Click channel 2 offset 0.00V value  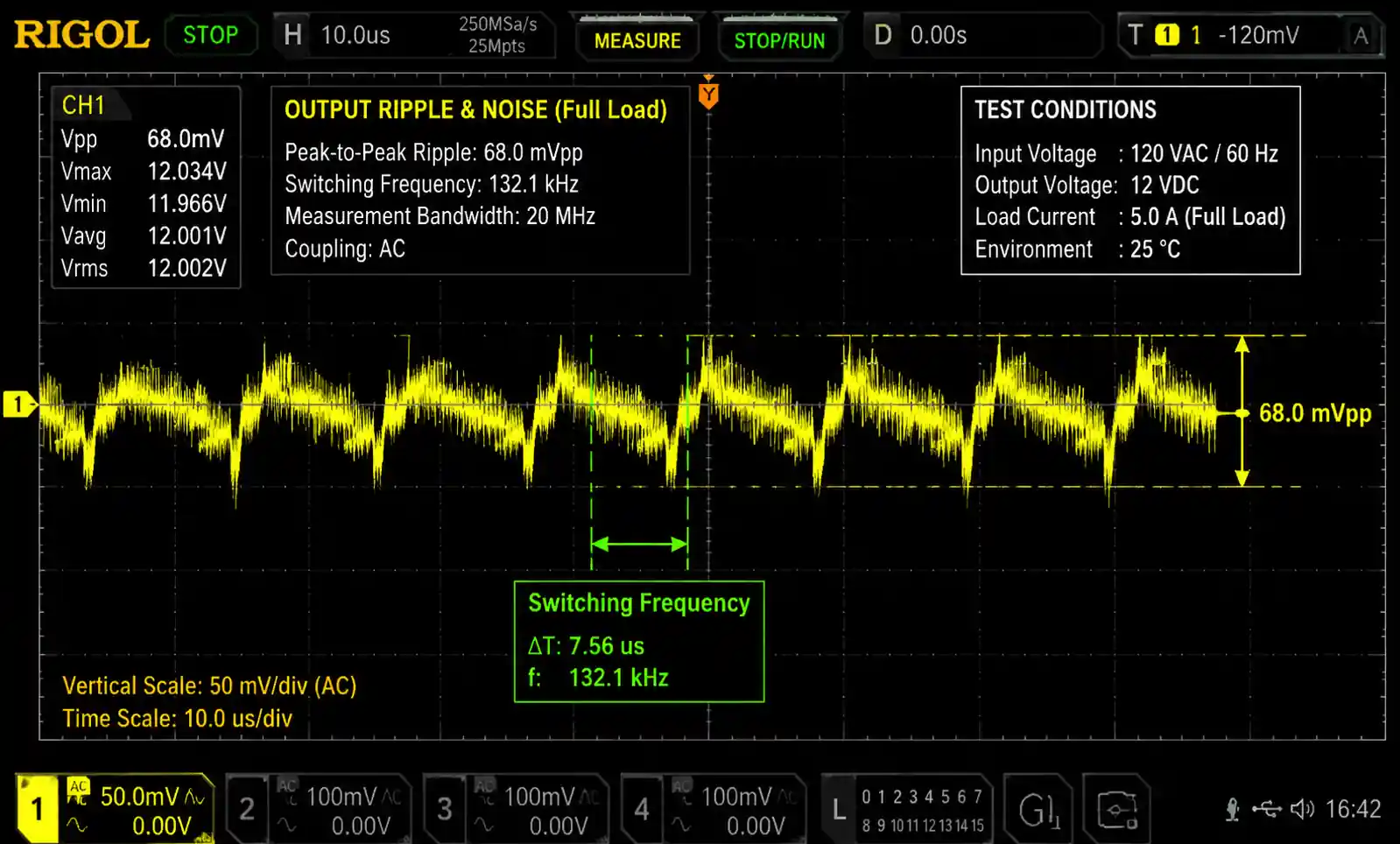click(361, 826)
